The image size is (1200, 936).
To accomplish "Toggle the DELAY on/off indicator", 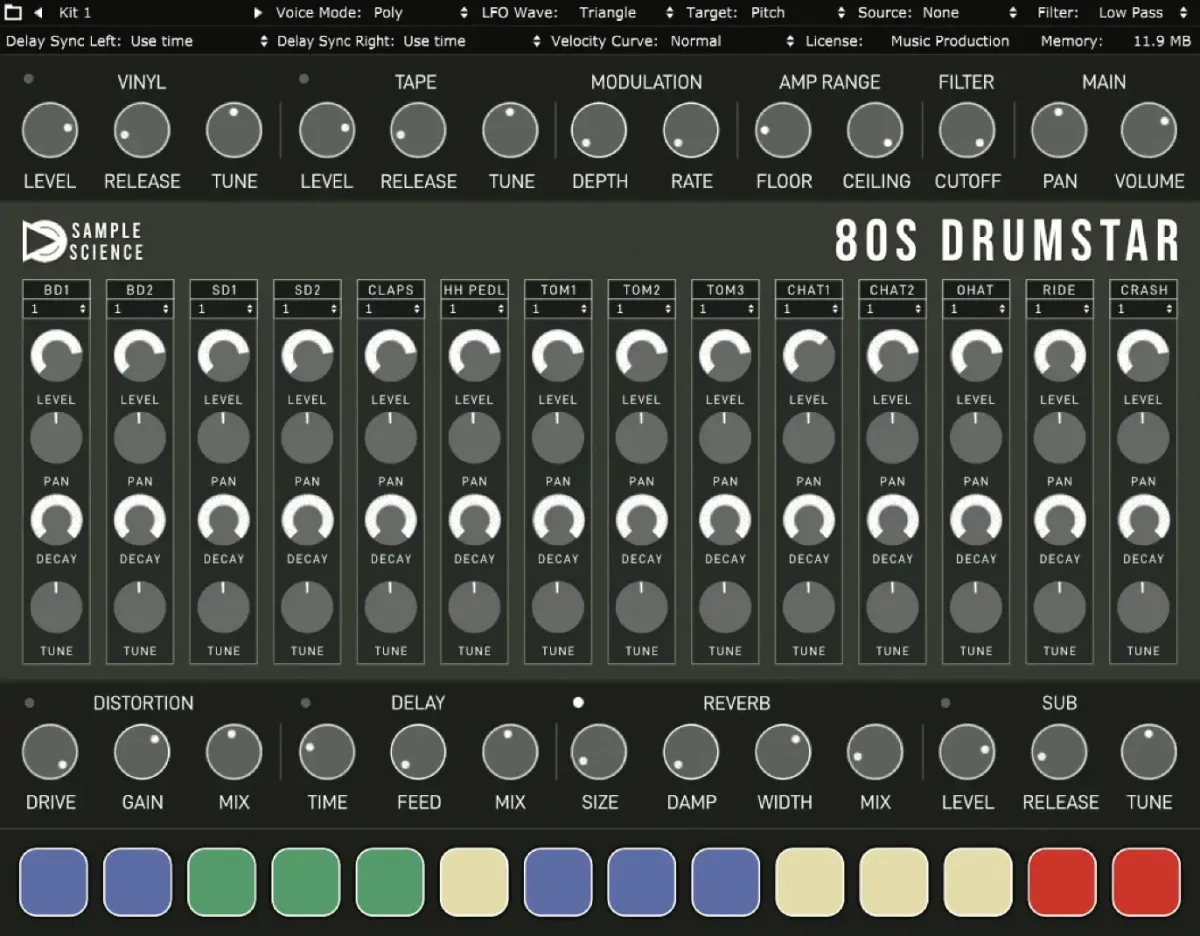I will 305,703.
